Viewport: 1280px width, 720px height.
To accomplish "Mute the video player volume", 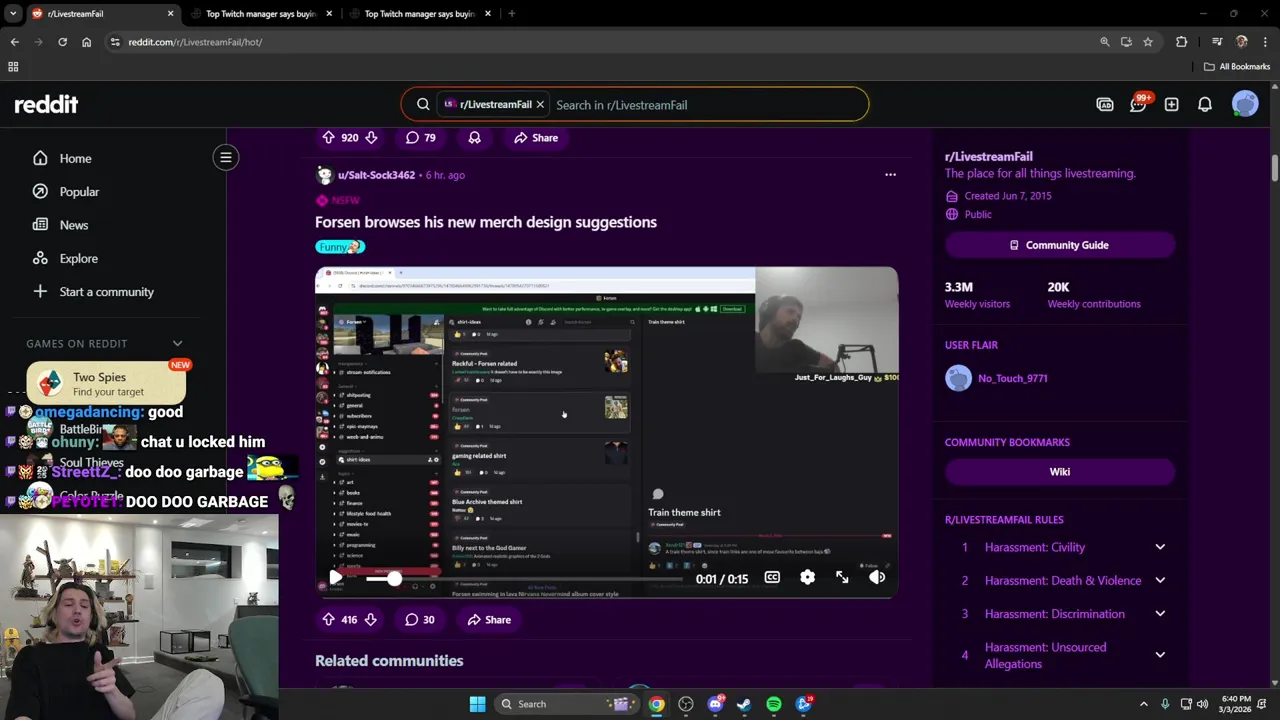I will click(877, 578).
